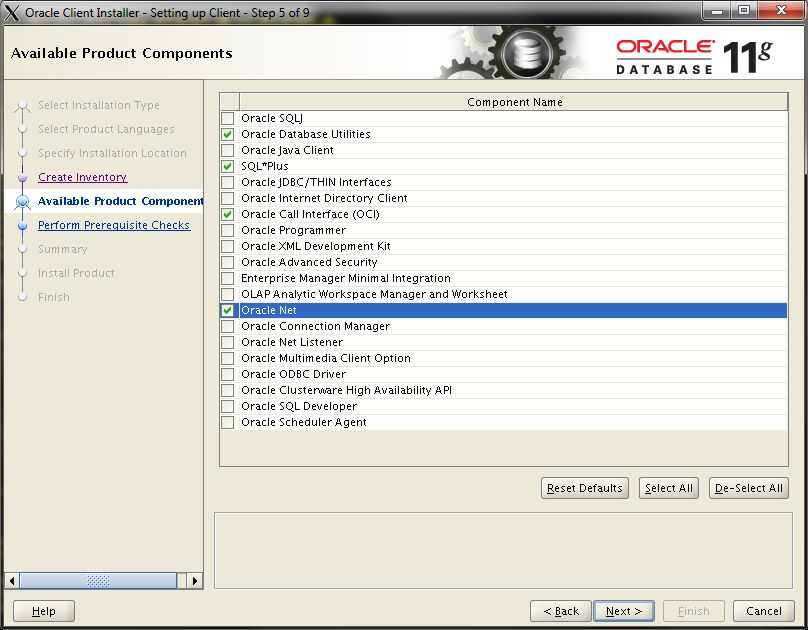Image resolution: width=808 pixels, height=630 pixels.
Task: Check Oracle Connection Manager
Action: pos(227,326)
